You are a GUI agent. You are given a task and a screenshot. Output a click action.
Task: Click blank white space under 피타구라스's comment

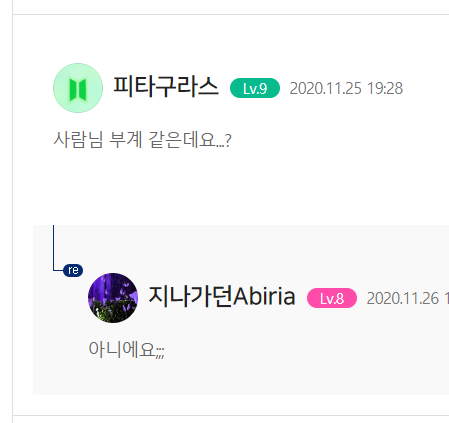coord(233,187)
